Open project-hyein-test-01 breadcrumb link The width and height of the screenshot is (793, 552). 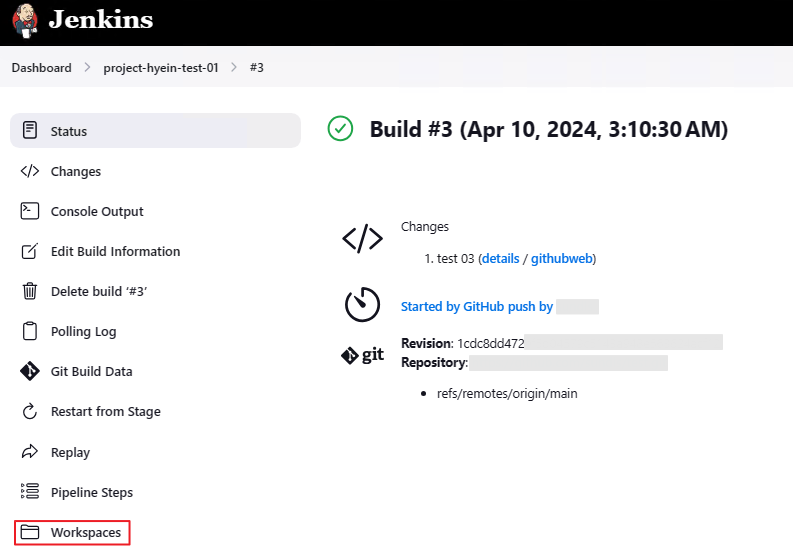[x=161, y=68]
